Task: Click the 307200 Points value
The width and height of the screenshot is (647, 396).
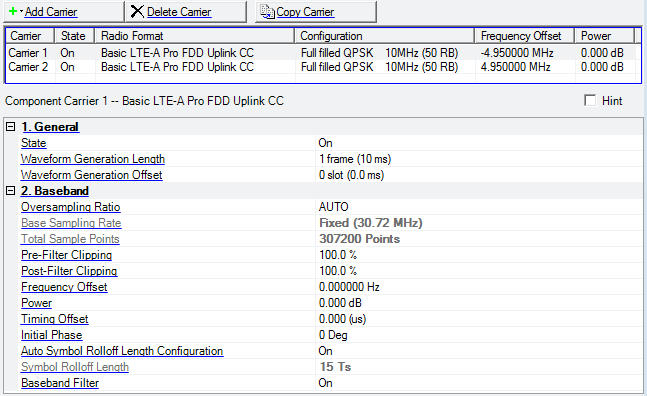Action: pos(359,239)
